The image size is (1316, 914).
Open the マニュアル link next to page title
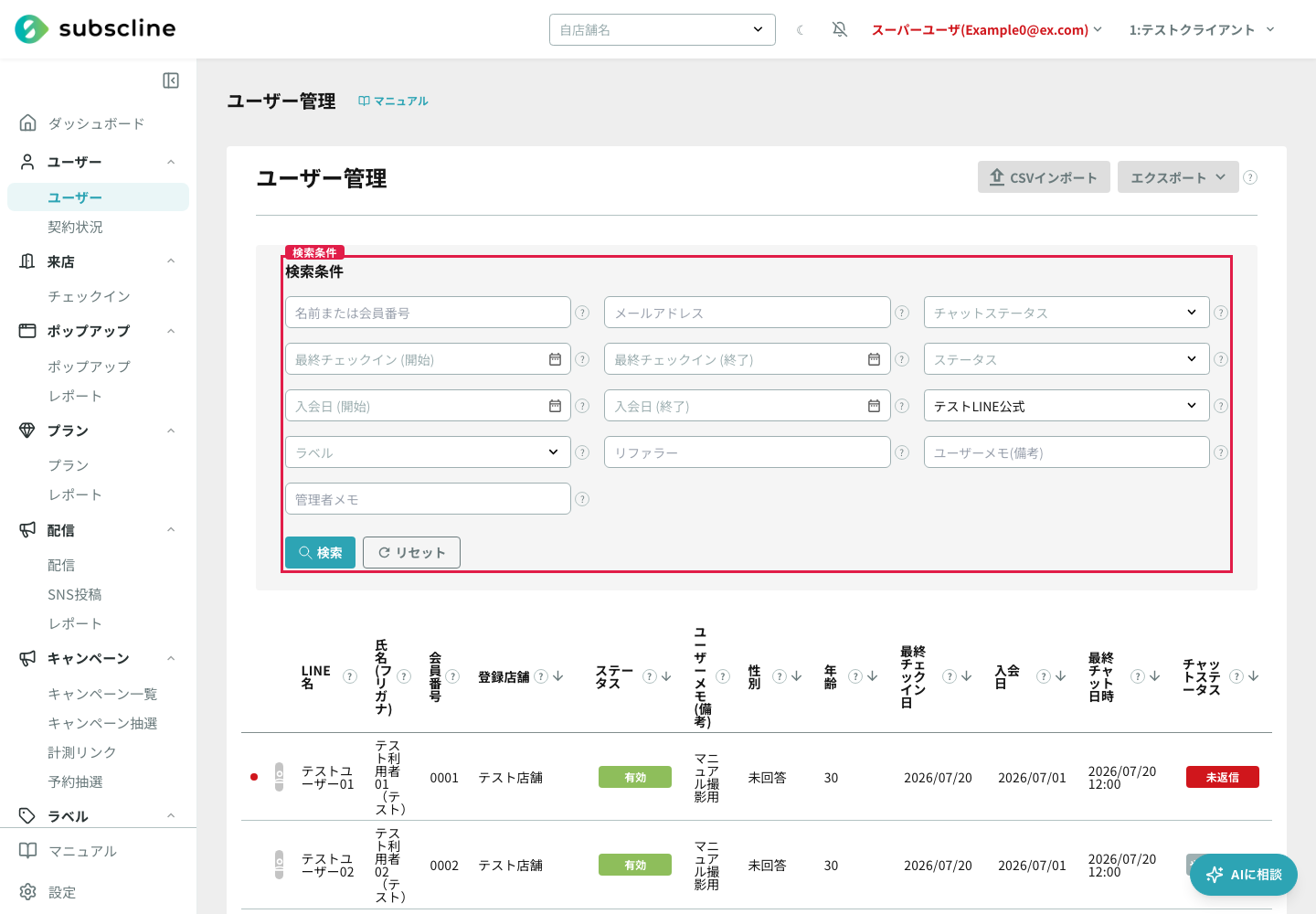[393, 101]
